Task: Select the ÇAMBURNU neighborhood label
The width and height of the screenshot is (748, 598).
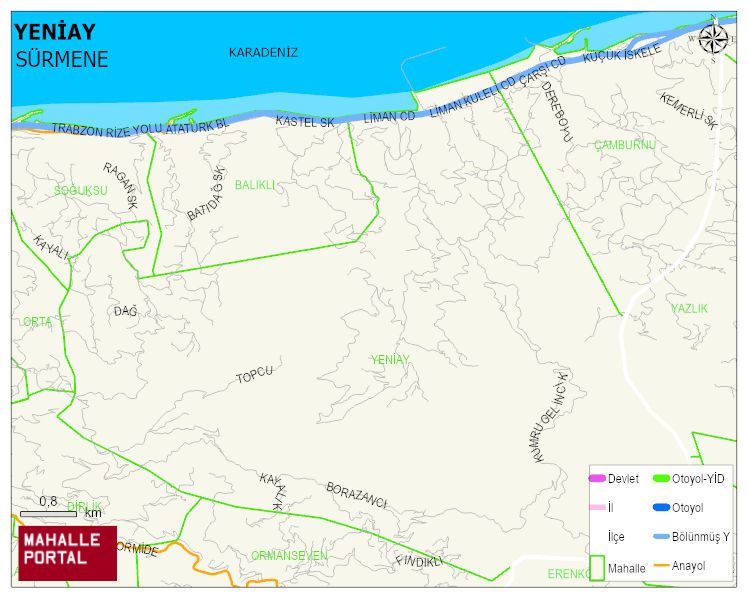Action: [x=624, y=144]
